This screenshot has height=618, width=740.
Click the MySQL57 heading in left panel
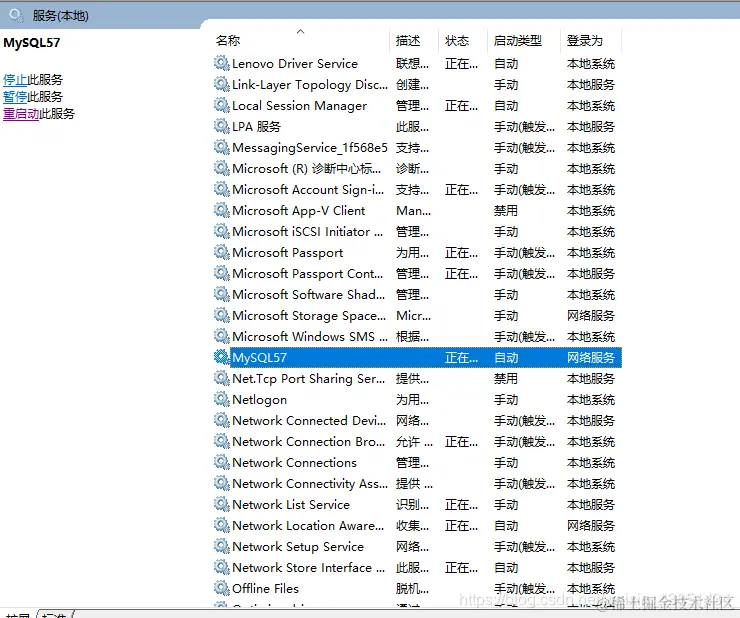(32, 43)
